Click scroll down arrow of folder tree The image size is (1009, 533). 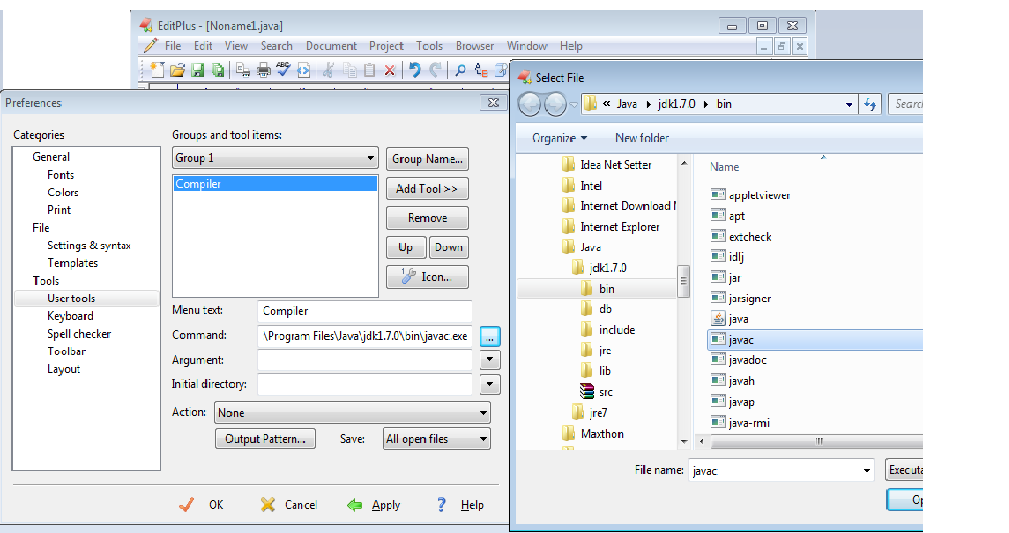683,442
